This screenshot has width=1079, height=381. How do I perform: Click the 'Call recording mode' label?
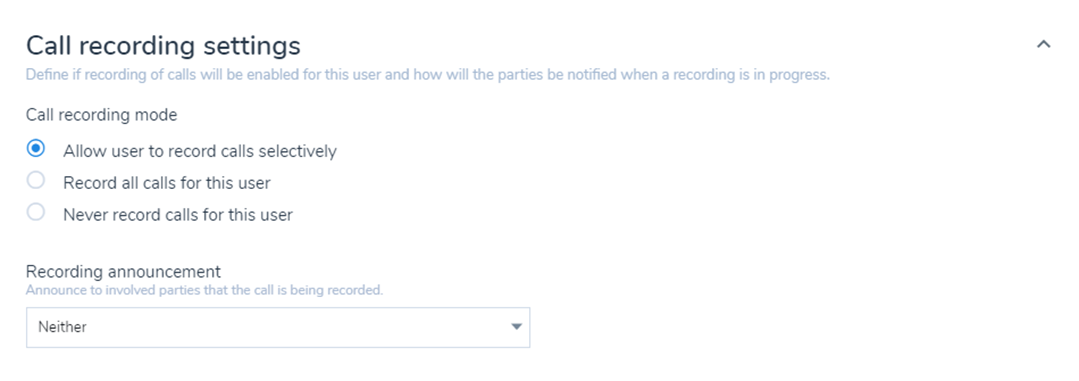tap(101, 115)
